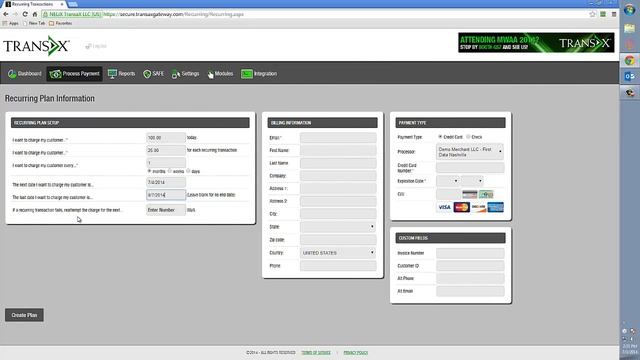640x360 pixels.
Task: Open the Privacy Policy footer link
Action: tap(356, 353)
